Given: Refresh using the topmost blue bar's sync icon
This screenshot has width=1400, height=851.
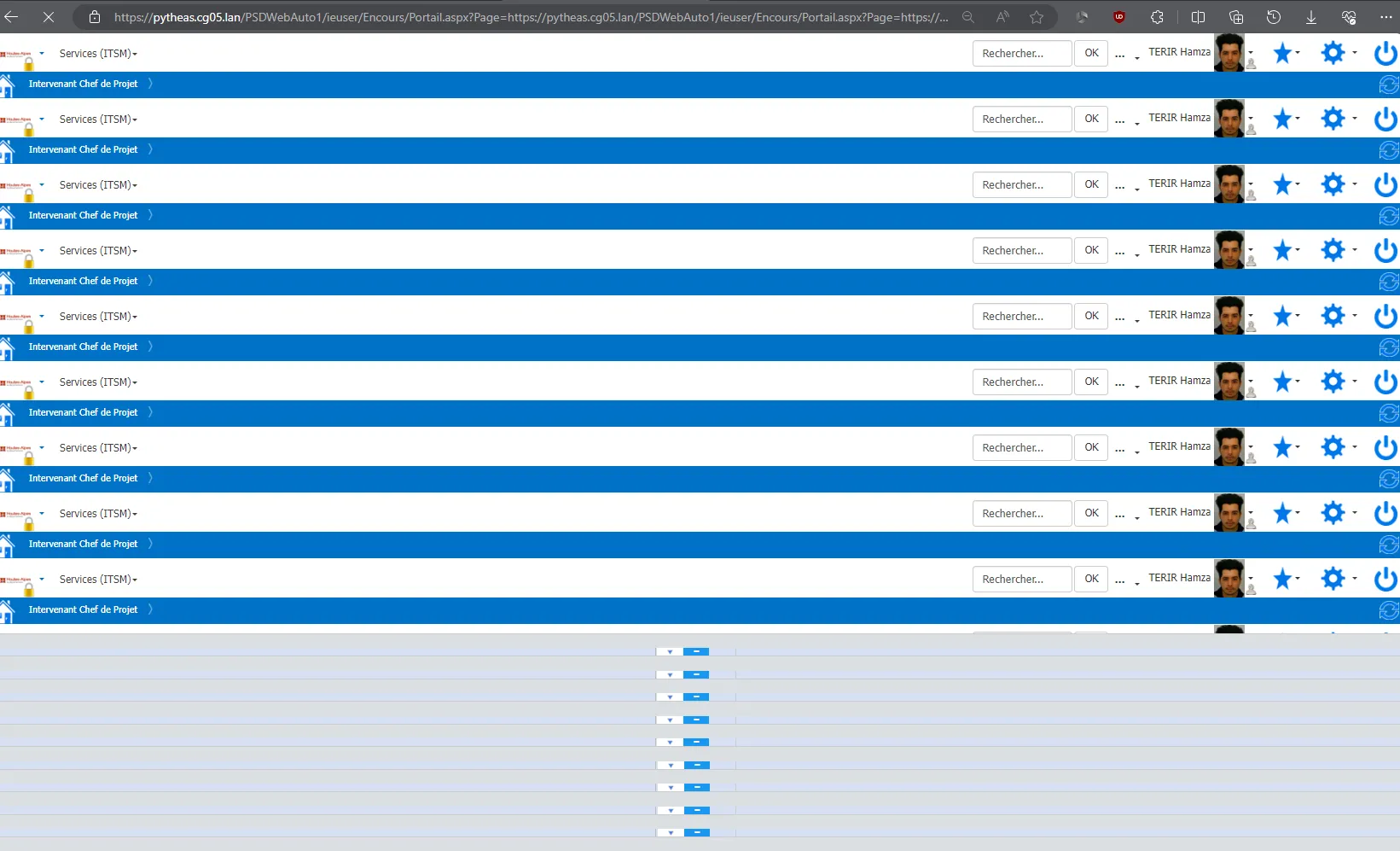Looking at the screenshot, I should click(1389, 85).
